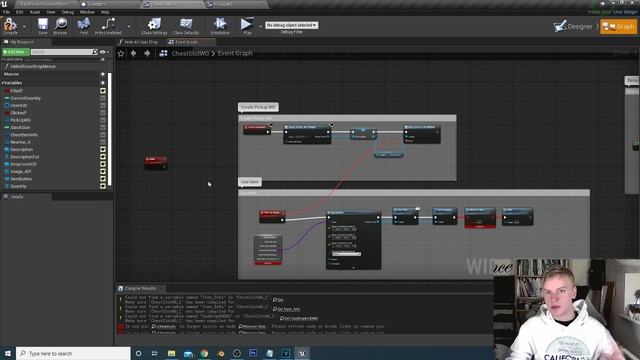This screenshot has width=640, height=360.
Task: Open the My Blueprint tab
Action: pyautogui.click(x=22, y=42)
